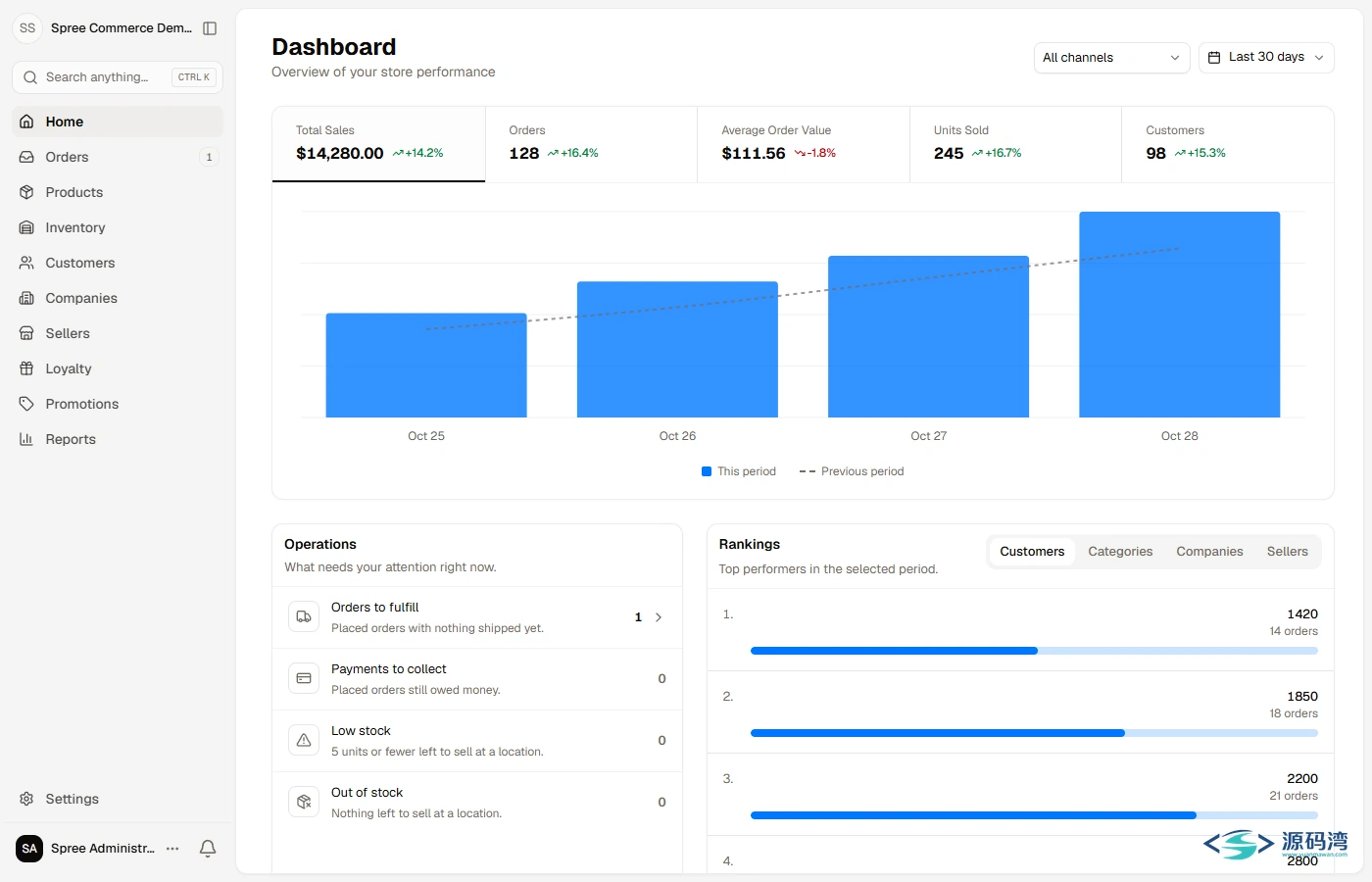1372x882 pixels.
Task: Click the Promotions tag icon
Action: point(26,404)
